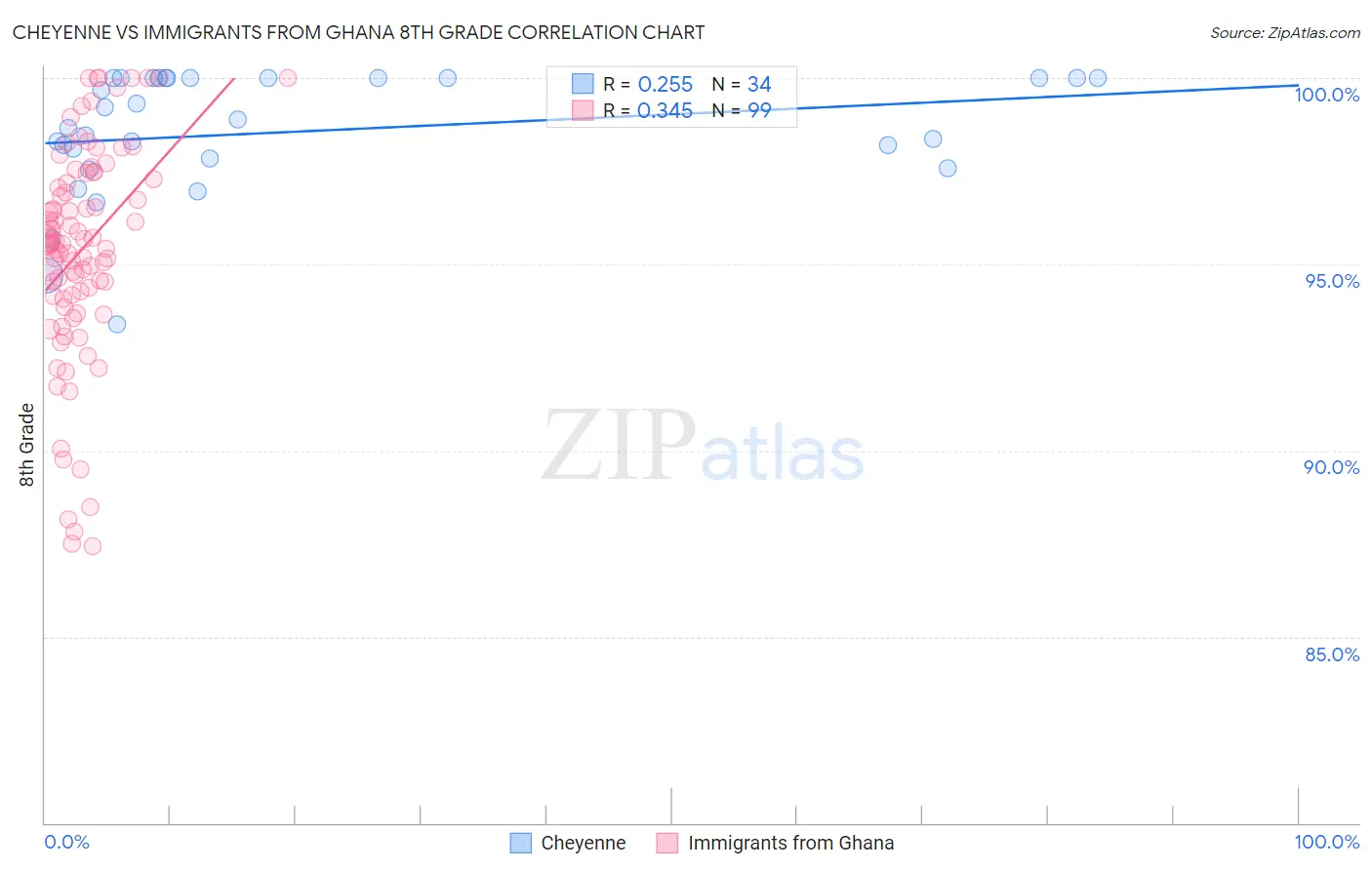Click the chart title text
1372x870 pixels.
tap(358, 32)
